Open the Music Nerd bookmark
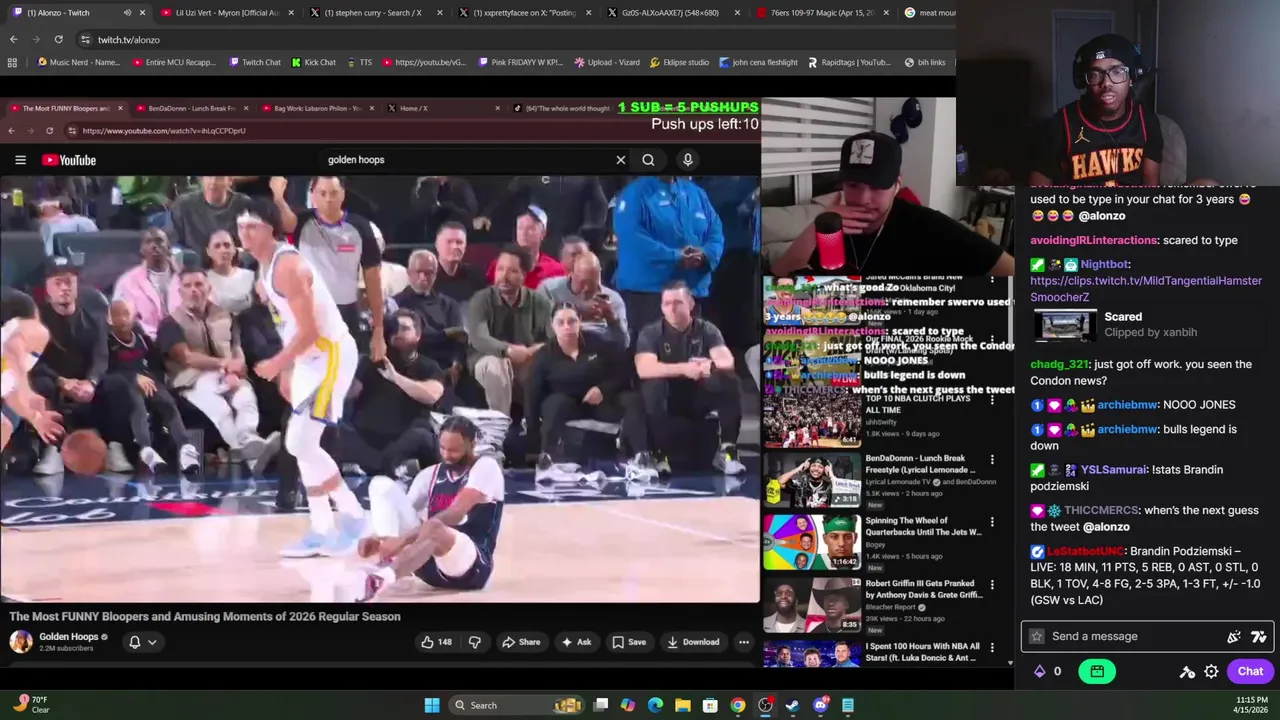The height and width of the screenshot is (720, 1280). pyautogui.click(x=78, y=62)
